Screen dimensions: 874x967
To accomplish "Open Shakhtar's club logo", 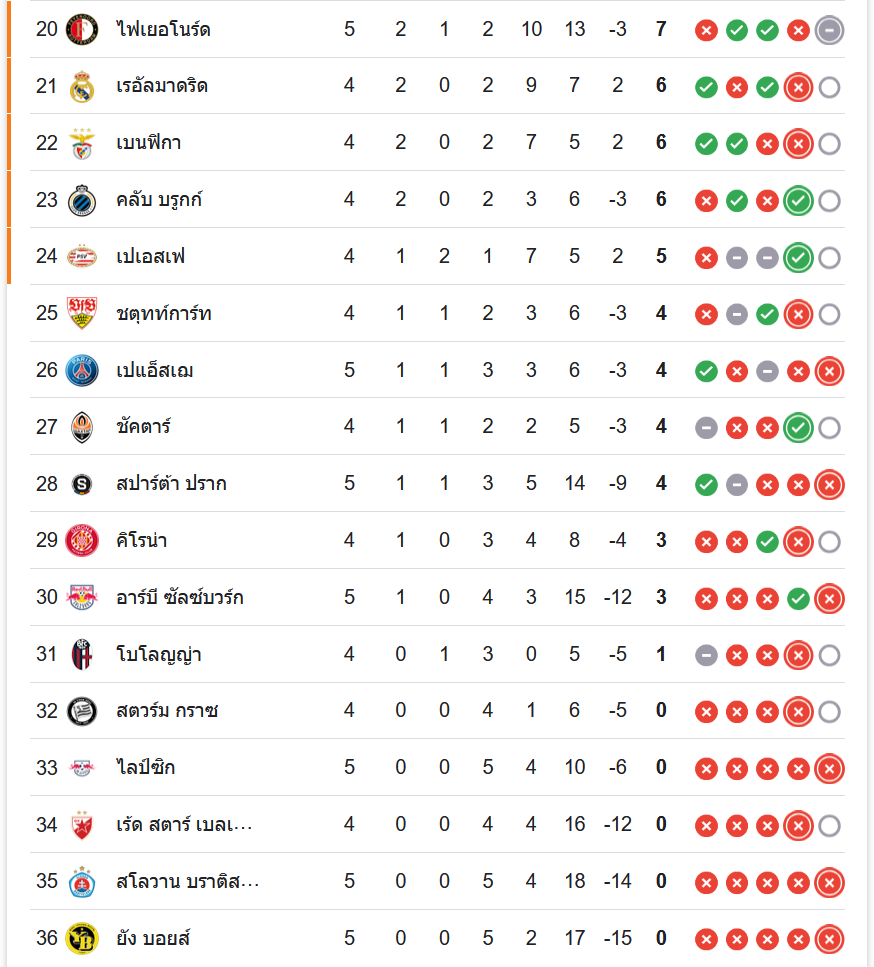I will tap(82, 428).
